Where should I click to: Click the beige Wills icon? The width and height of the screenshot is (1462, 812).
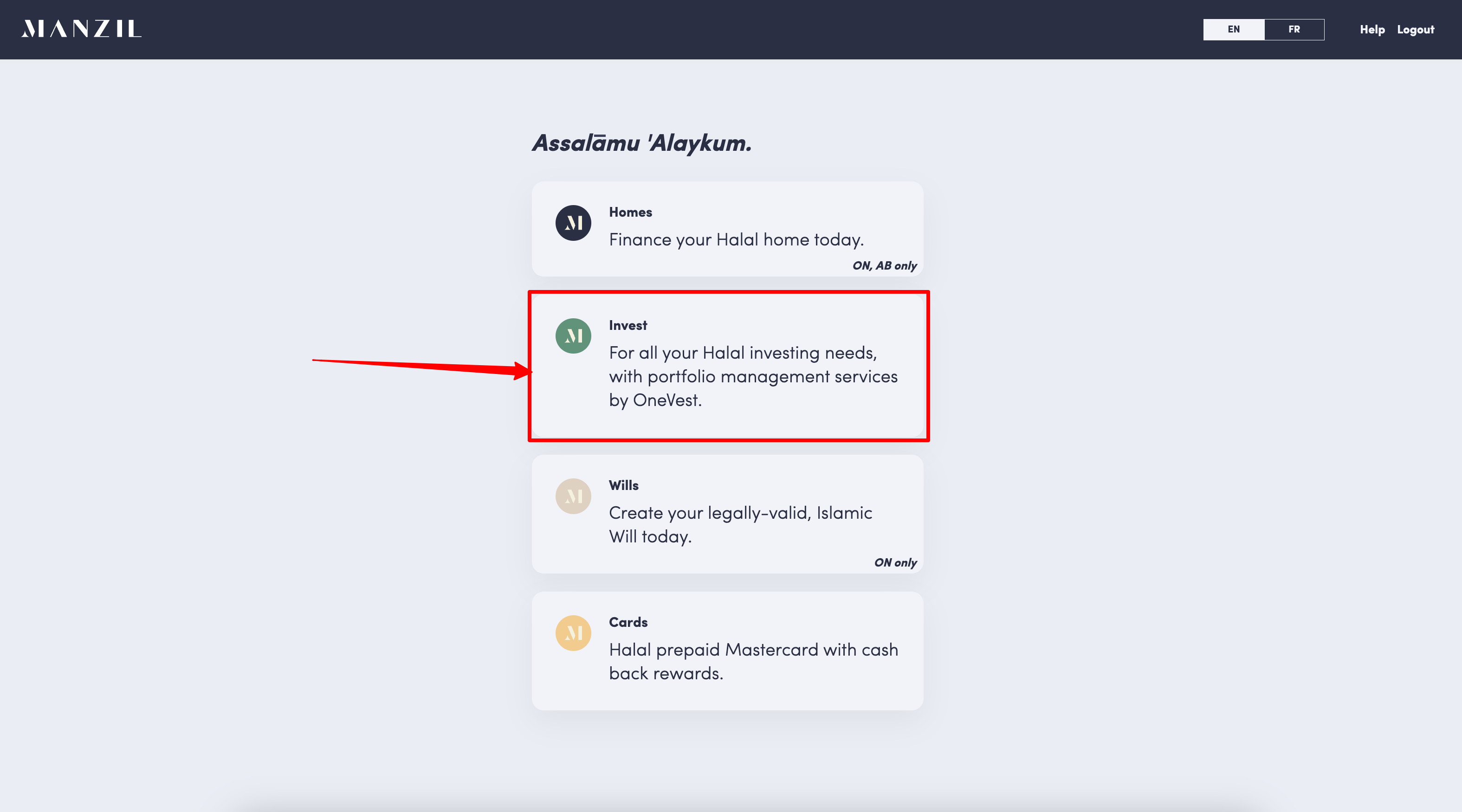point(573,496)
